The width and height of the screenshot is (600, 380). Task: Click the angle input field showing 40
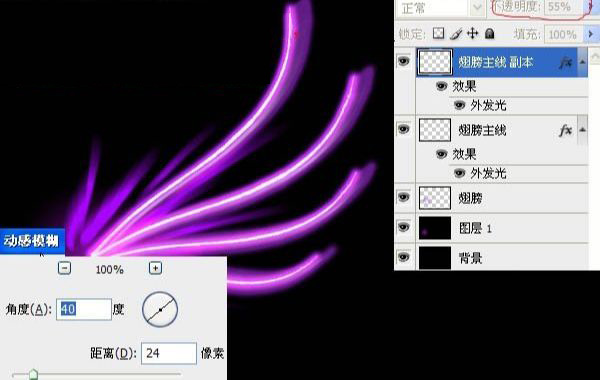84,309
